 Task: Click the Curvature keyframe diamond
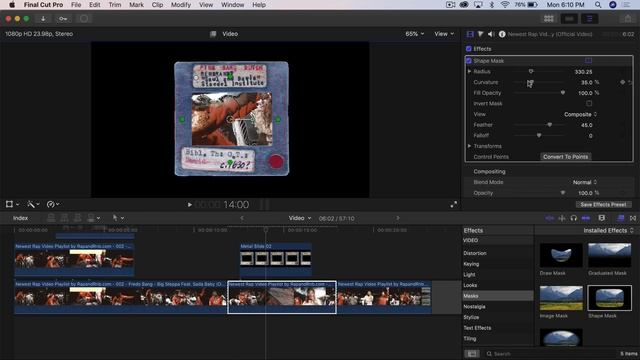coord(622,82)
